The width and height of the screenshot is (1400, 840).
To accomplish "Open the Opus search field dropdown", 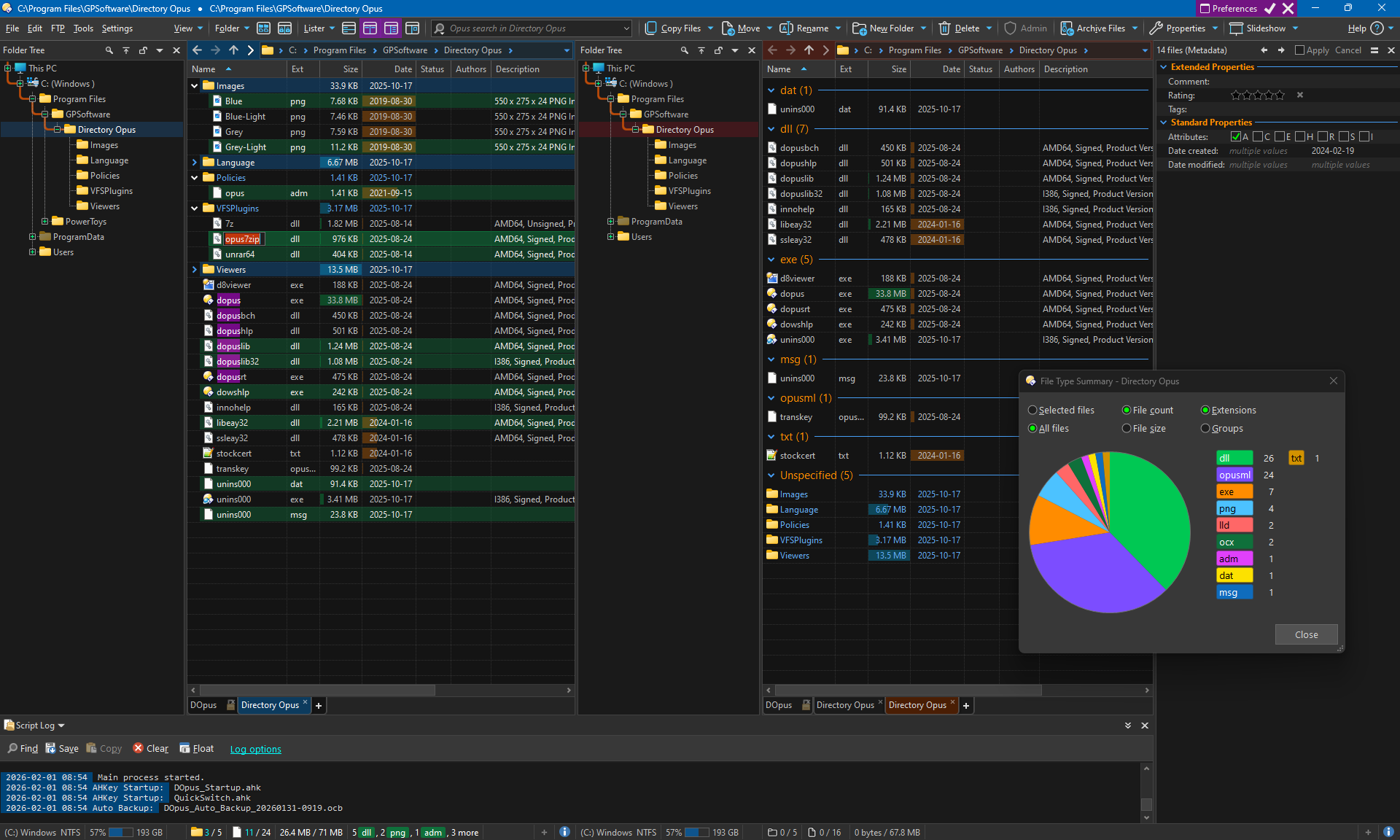I will point(626,28).
